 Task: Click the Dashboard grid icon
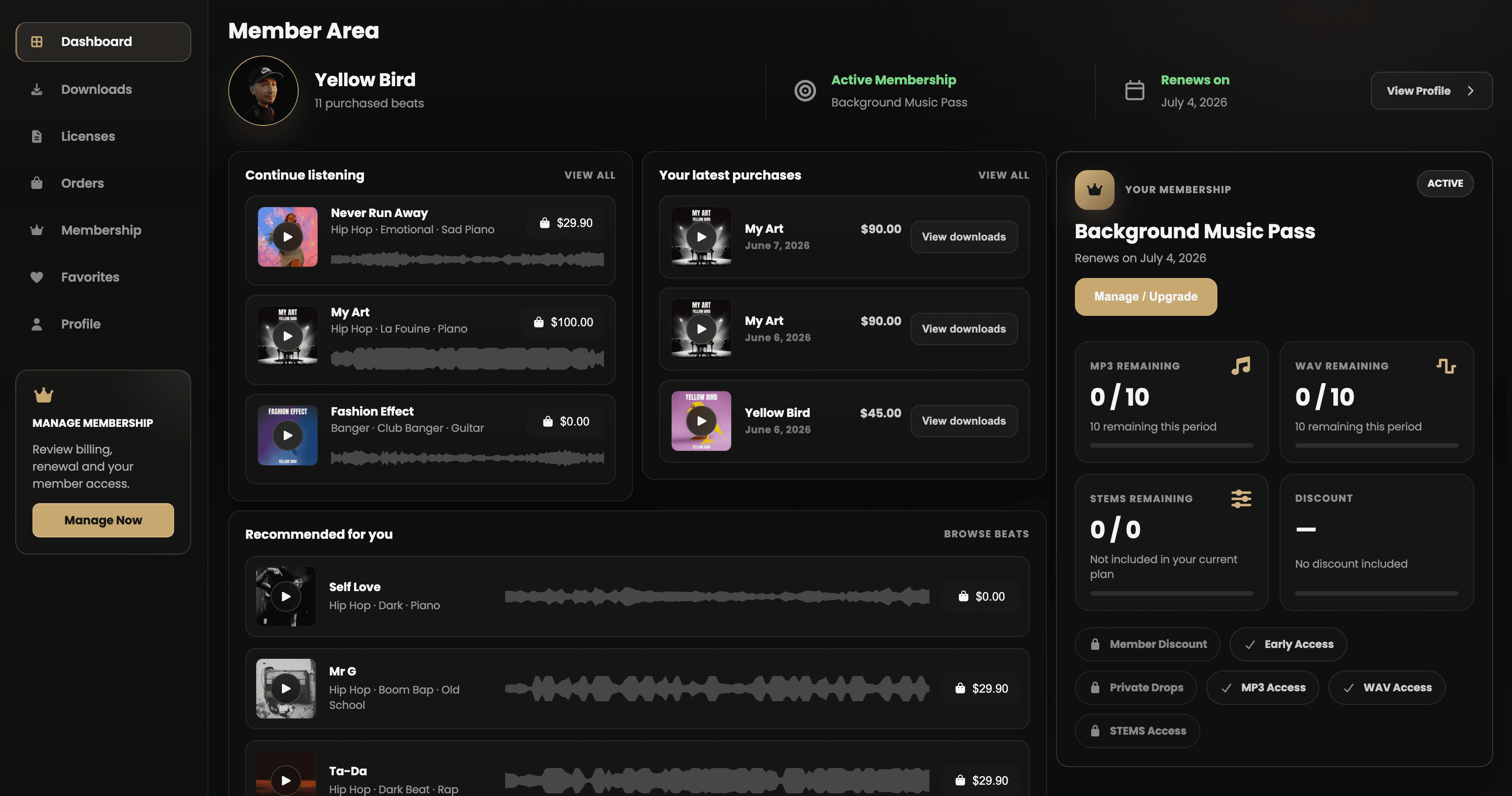pos(37,42)
